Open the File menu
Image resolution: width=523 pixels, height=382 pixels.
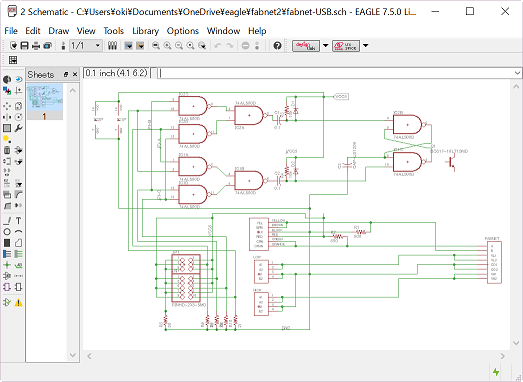pos(11,31)
